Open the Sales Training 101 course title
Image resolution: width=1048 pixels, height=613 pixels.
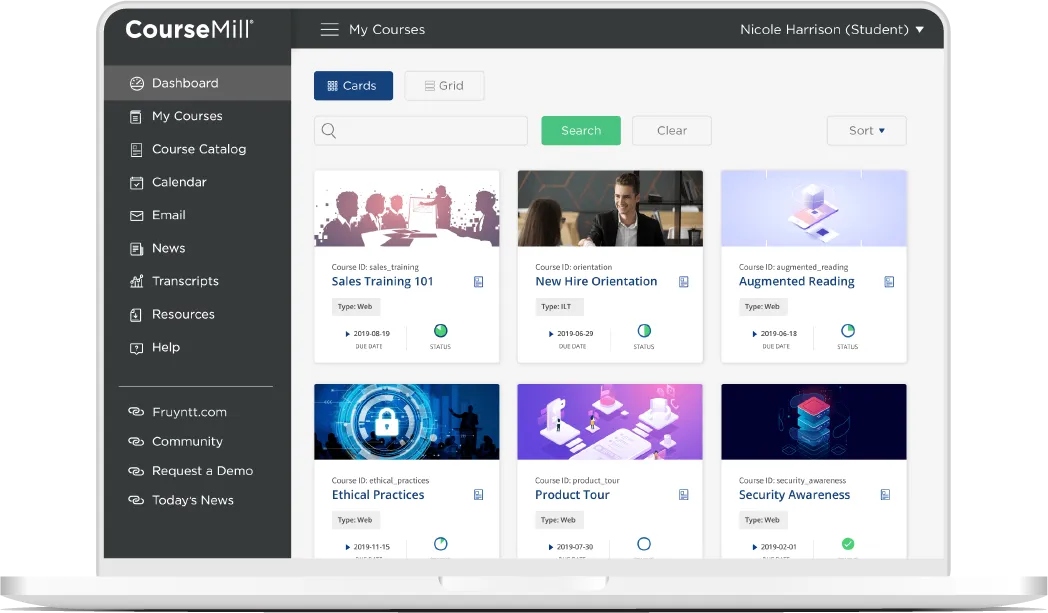pos(382,281)
